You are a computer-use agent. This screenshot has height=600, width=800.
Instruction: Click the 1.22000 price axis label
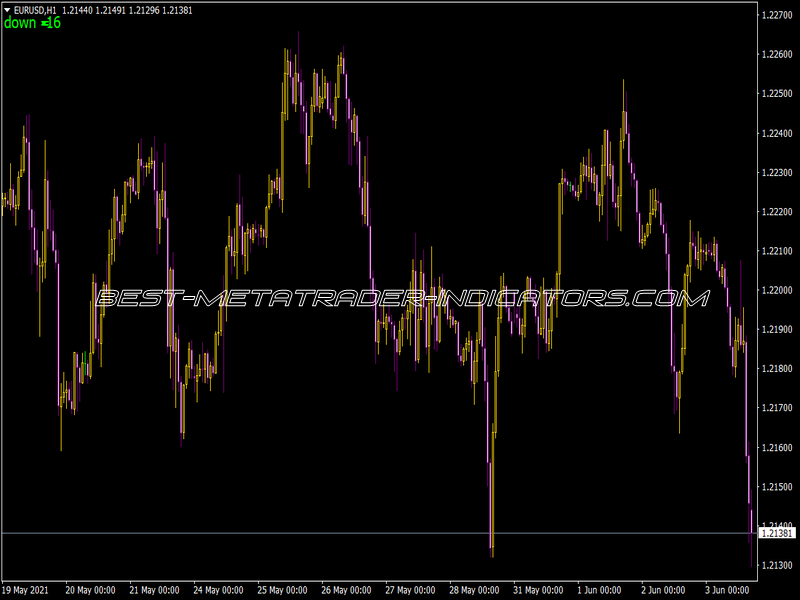point(777,290)
